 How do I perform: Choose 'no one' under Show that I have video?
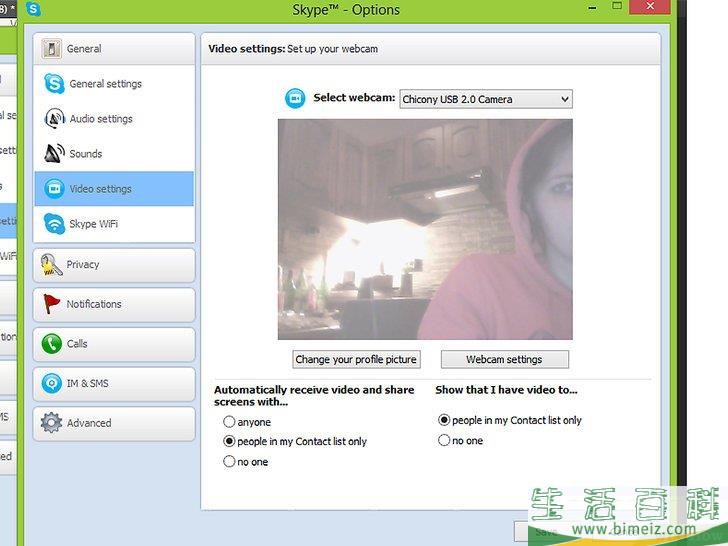click(444, 440)
